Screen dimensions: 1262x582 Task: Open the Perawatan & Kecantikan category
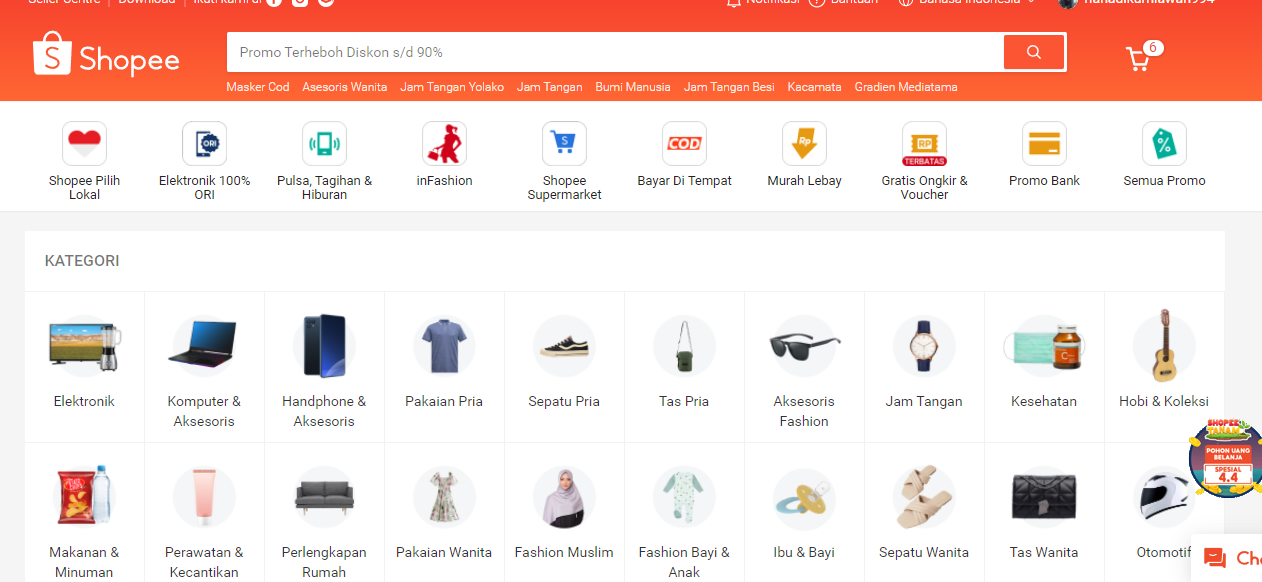[205, 513]
